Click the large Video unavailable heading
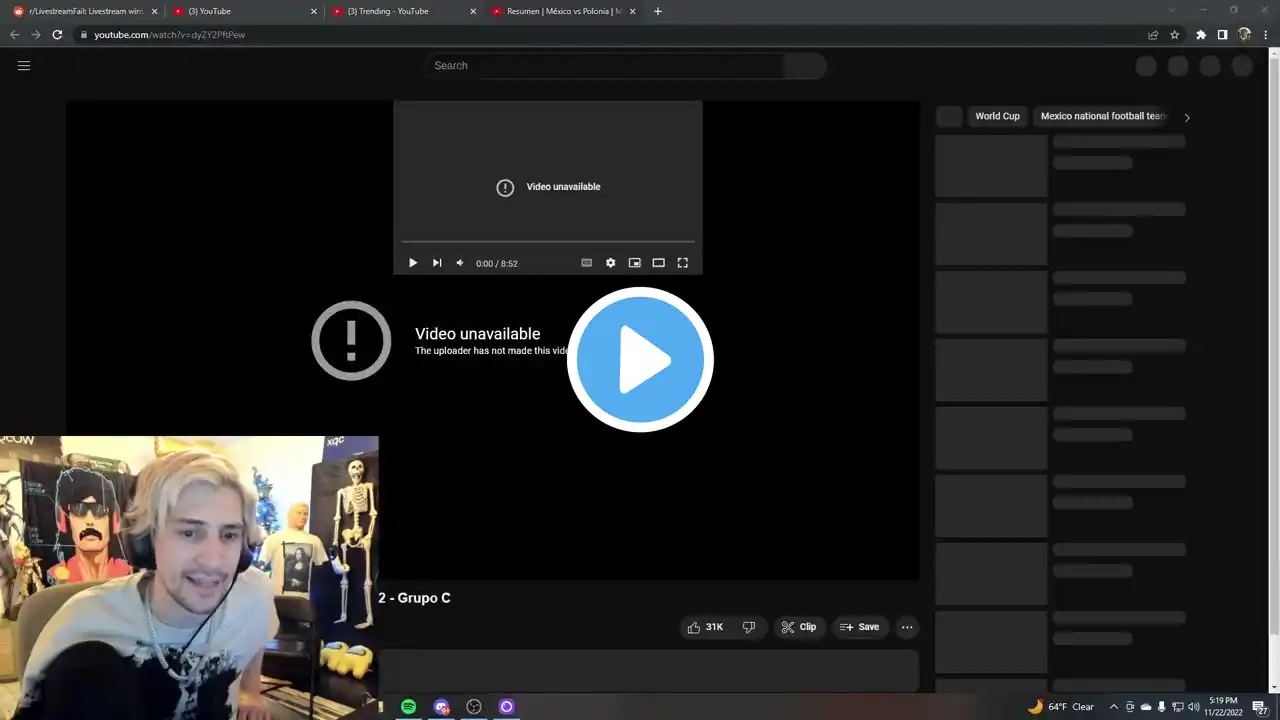Viewport: 1280px width, 720px height. 477,334
